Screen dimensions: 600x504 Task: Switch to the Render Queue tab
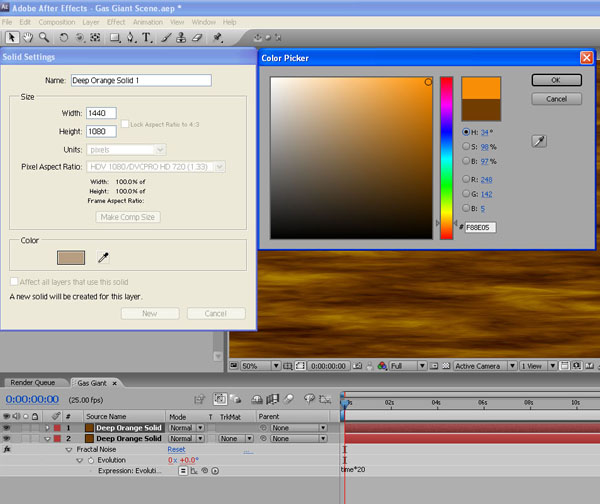[35, 383]
